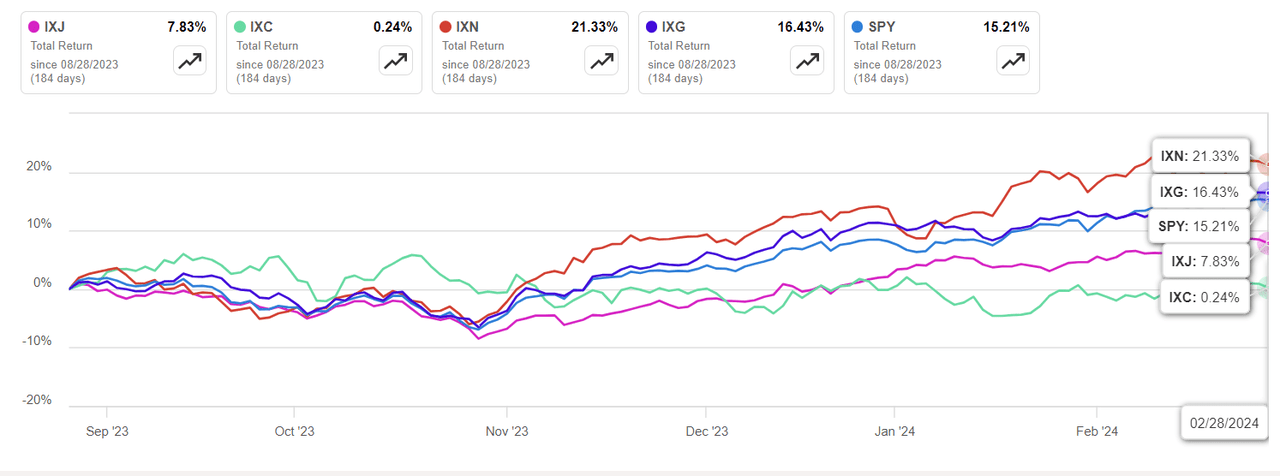
Task: Open the IXG trend chart icon
Action: tap(807, 61)
